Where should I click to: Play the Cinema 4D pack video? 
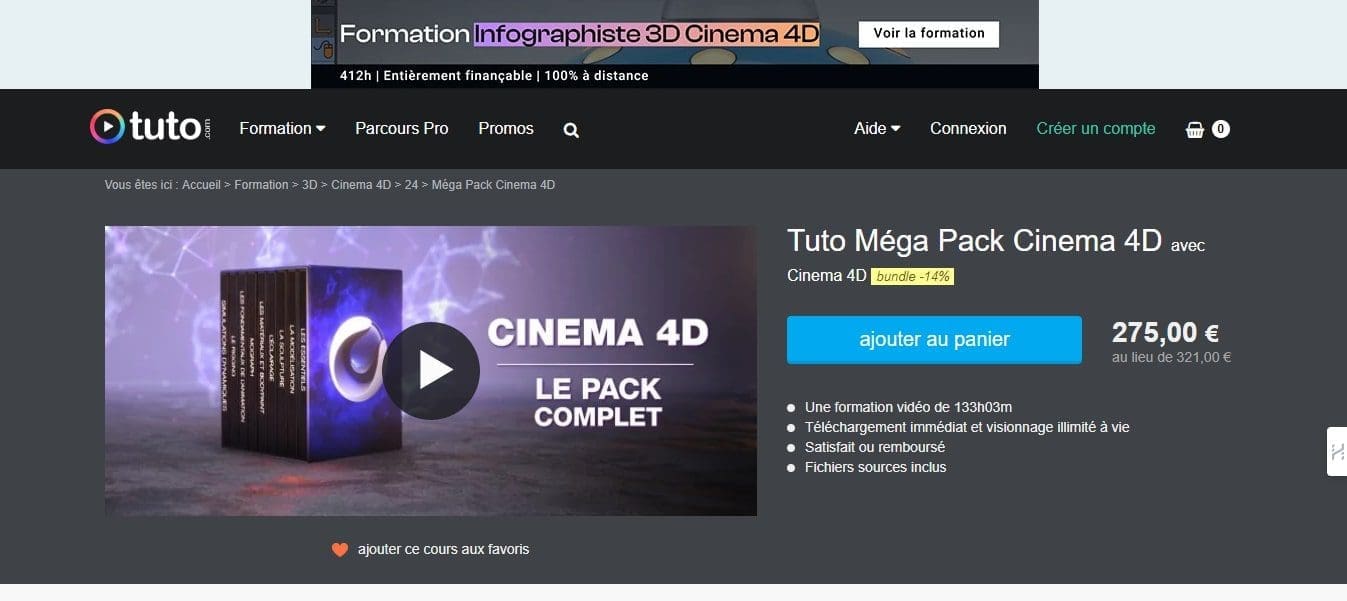pyautogui.click(x=431, y=370)
